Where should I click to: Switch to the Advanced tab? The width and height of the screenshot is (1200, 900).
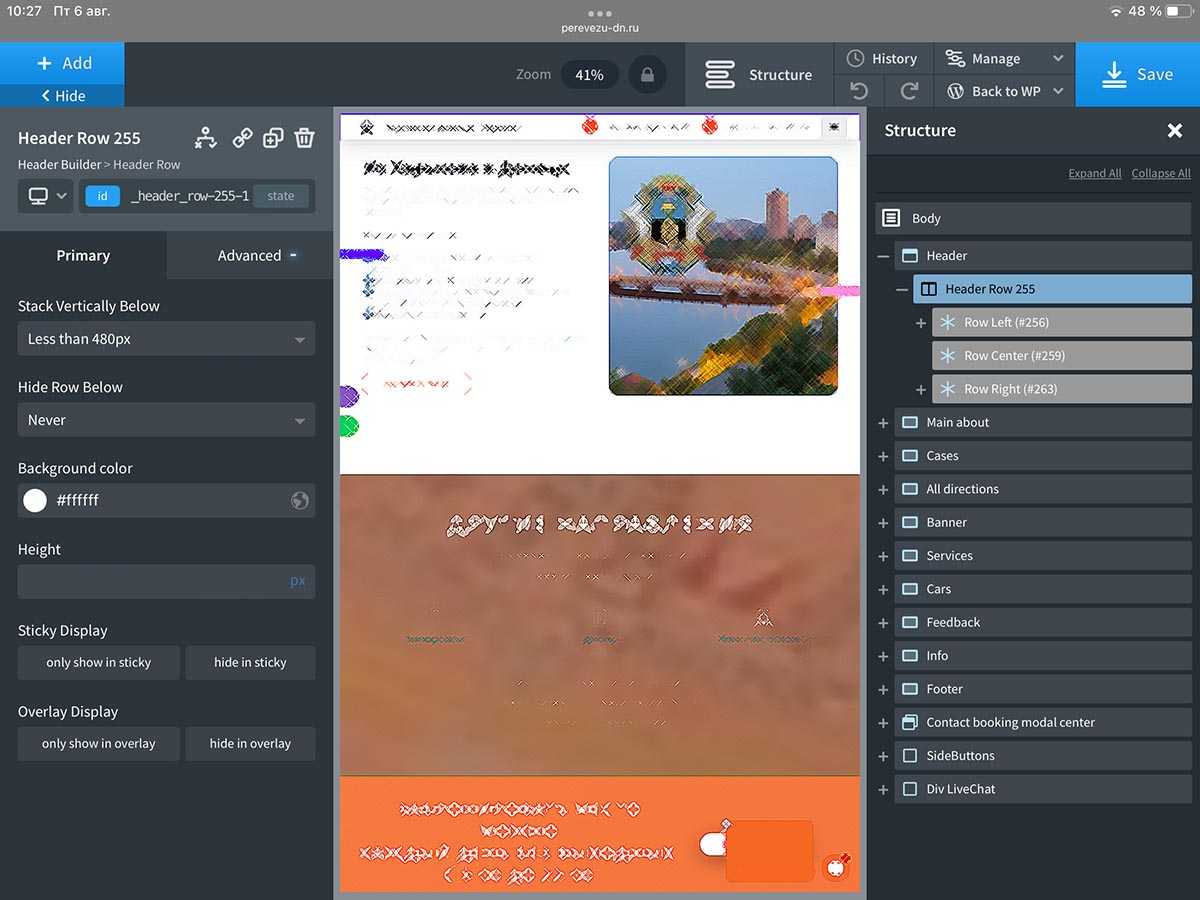point(250,256)
